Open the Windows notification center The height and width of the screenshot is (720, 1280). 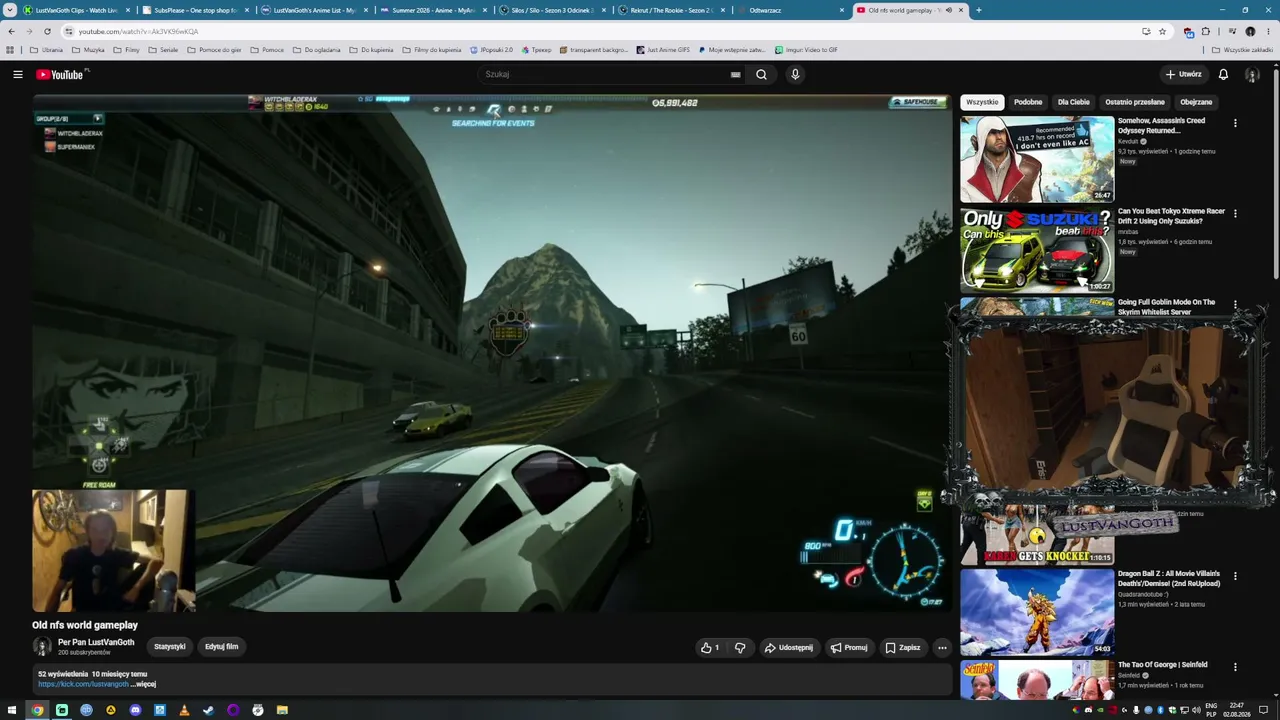tap(1264, 710)
